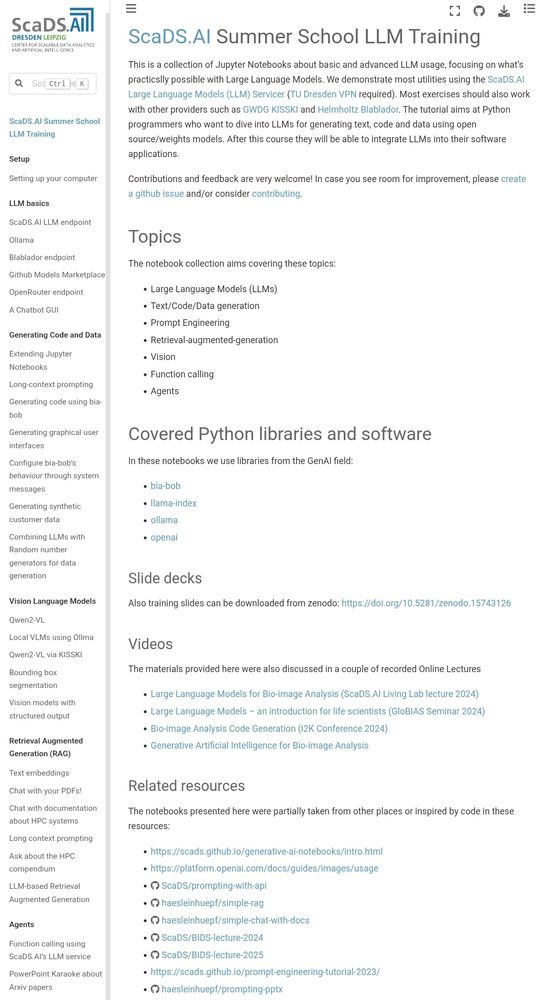551x1000 pixels.
Task: Open the openai library link
Action: pos(164,537)
